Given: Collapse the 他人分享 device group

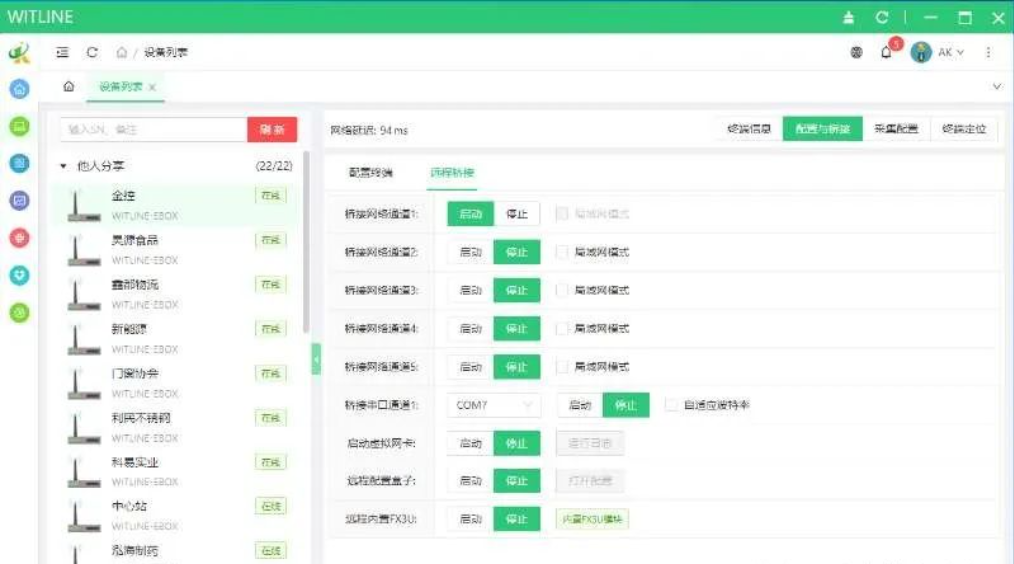Looking at the screenshot, I should point(64,166).
